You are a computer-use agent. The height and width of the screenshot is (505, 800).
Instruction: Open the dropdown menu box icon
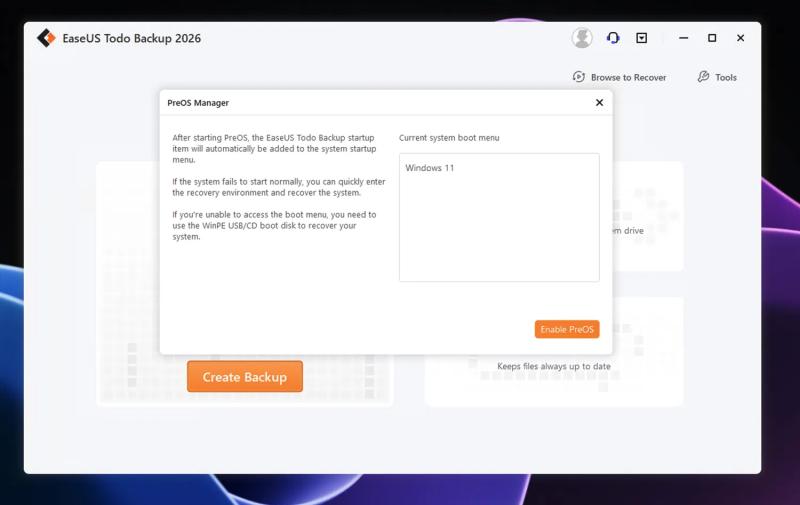(641, 38)
